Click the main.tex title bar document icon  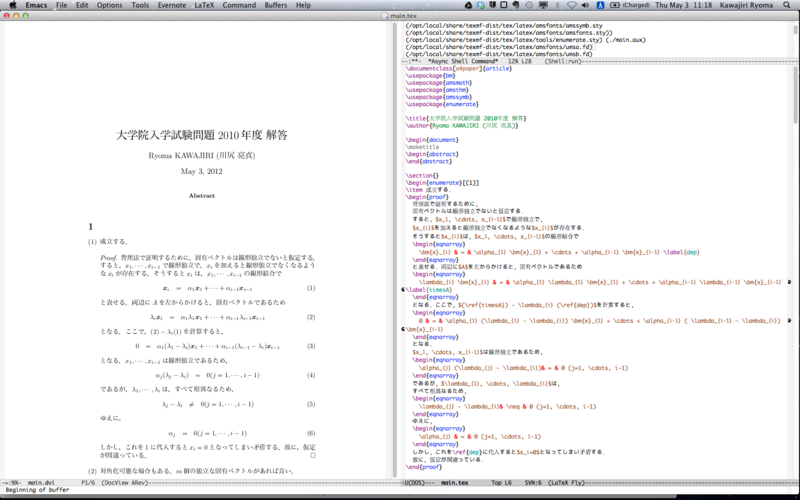(x=385, y=16)
